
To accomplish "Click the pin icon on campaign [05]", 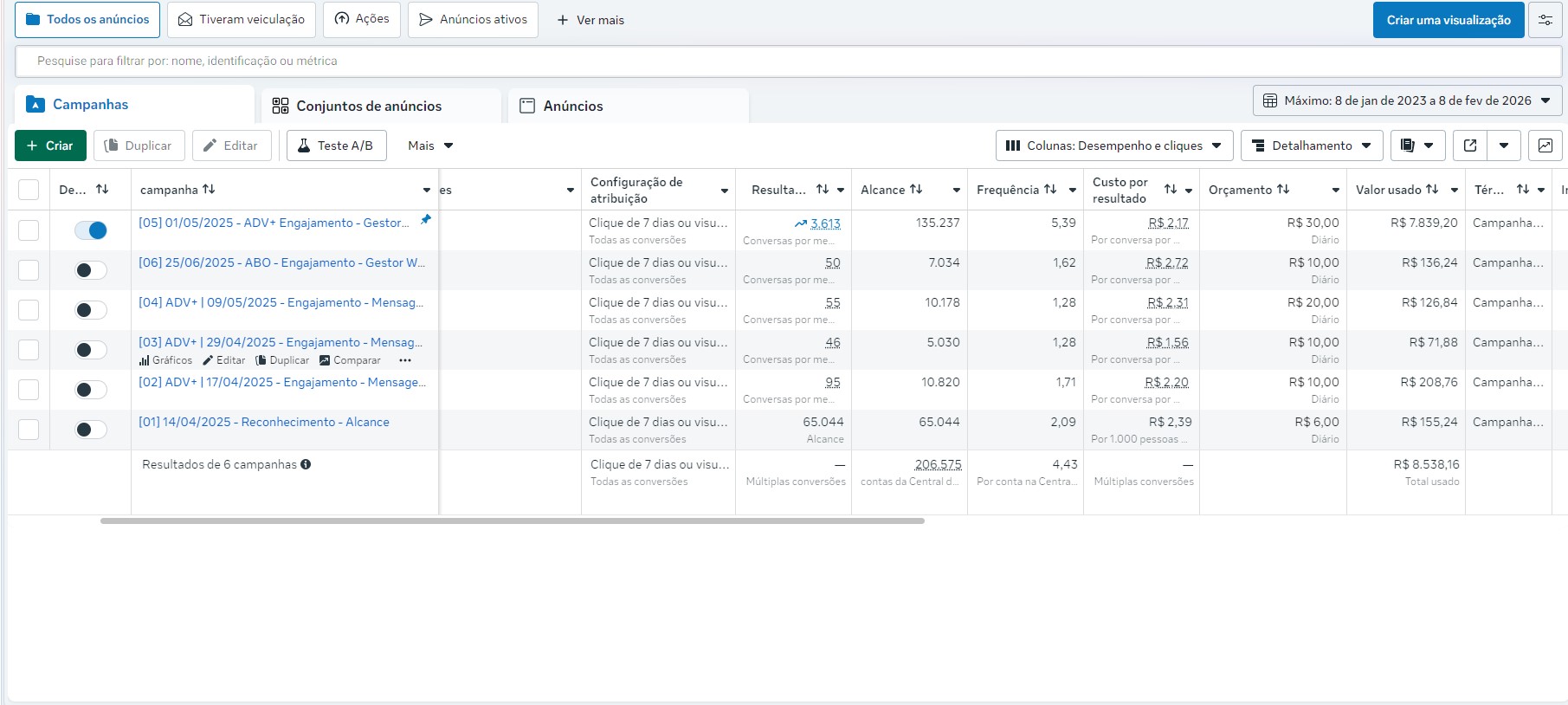I will coord(425,220).
